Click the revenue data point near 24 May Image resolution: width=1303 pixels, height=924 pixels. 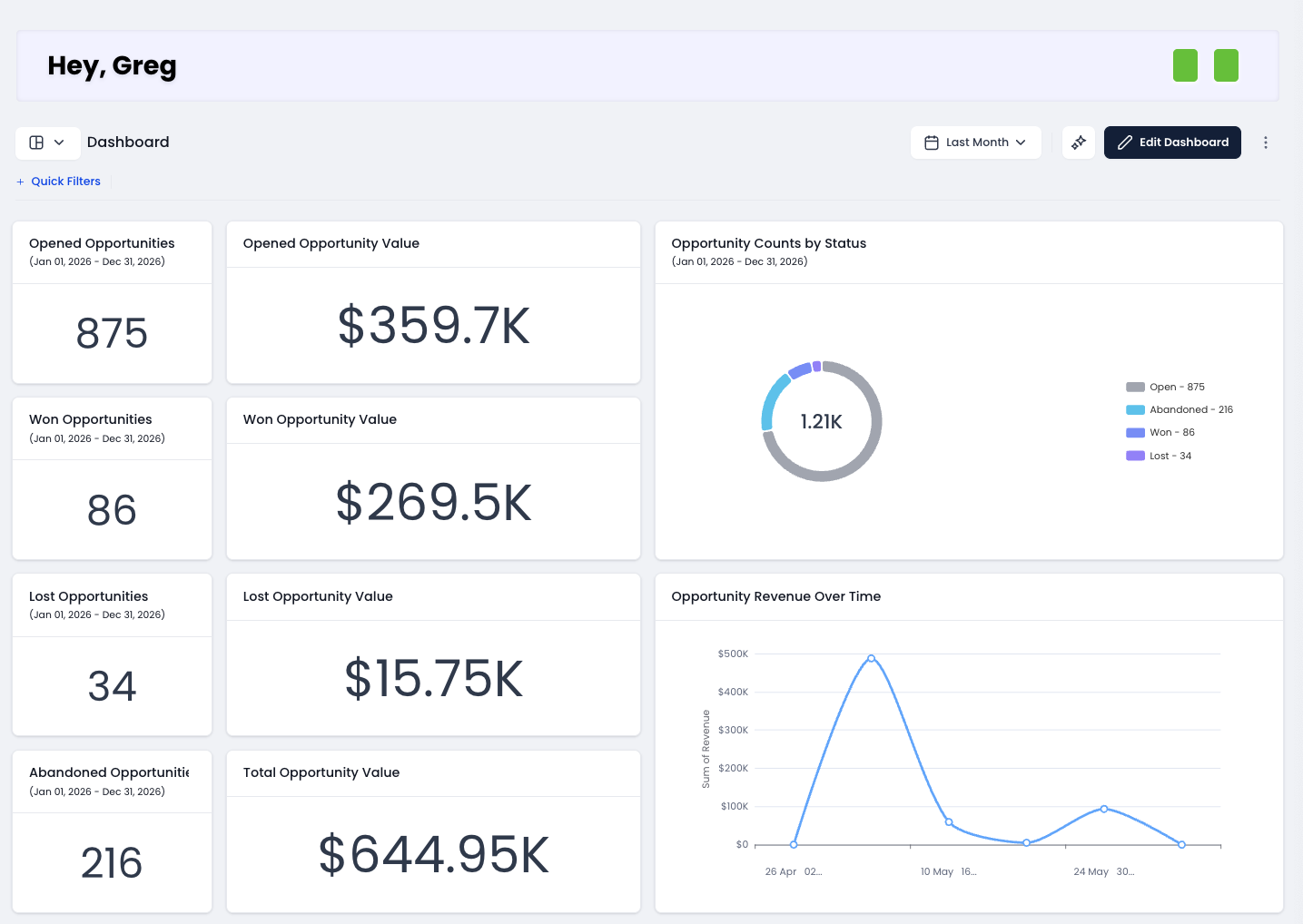(x=1104, y=809)
